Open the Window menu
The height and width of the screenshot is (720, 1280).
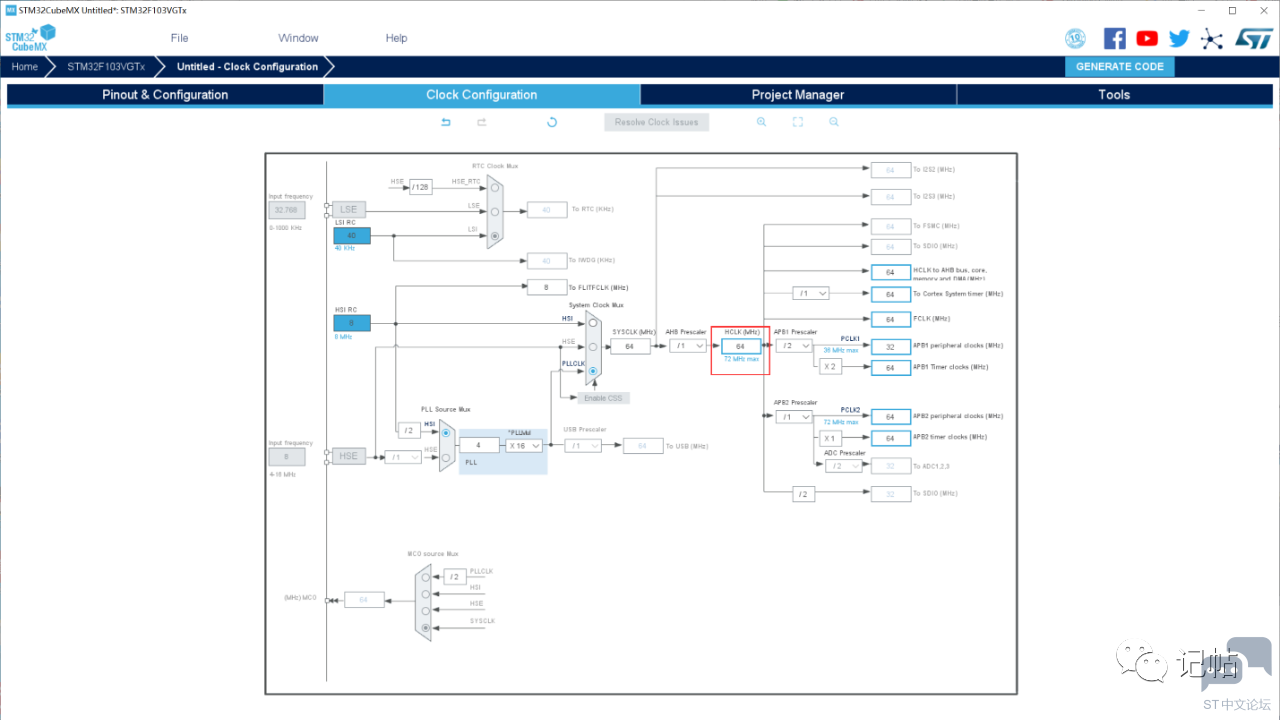click(x=298, y=38)
